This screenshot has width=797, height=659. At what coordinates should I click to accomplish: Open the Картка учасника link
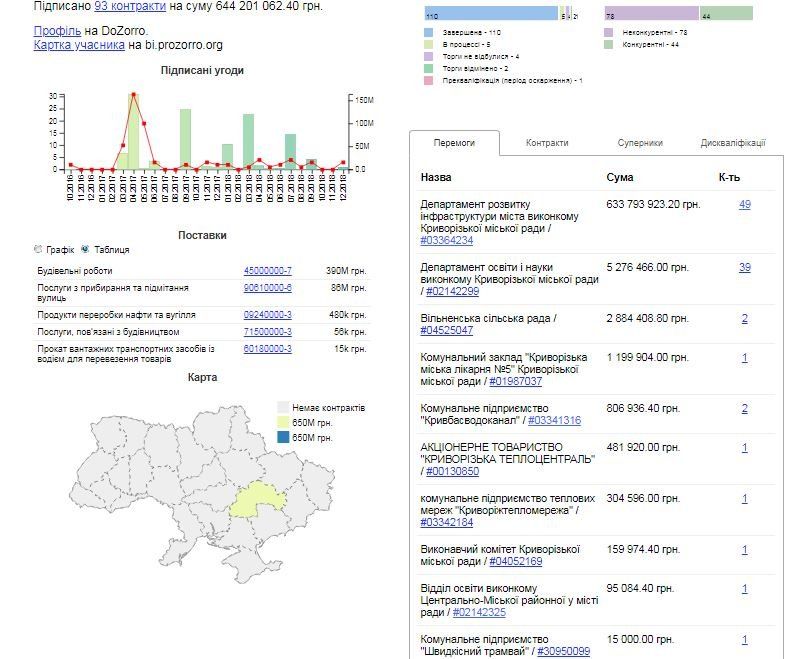click(x=79, y=45)
